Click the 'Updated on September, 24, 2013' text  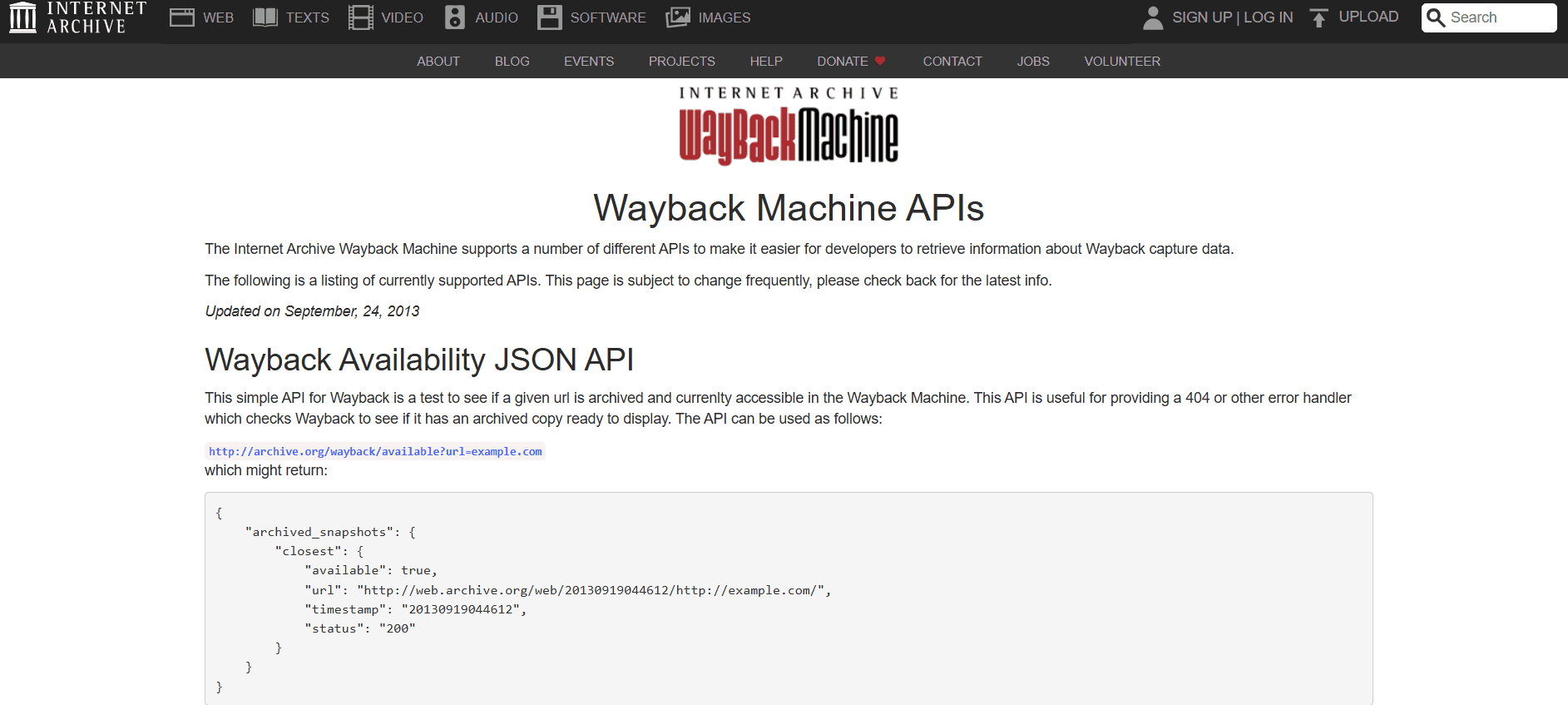pyautogui.click(x=312, y=311)
